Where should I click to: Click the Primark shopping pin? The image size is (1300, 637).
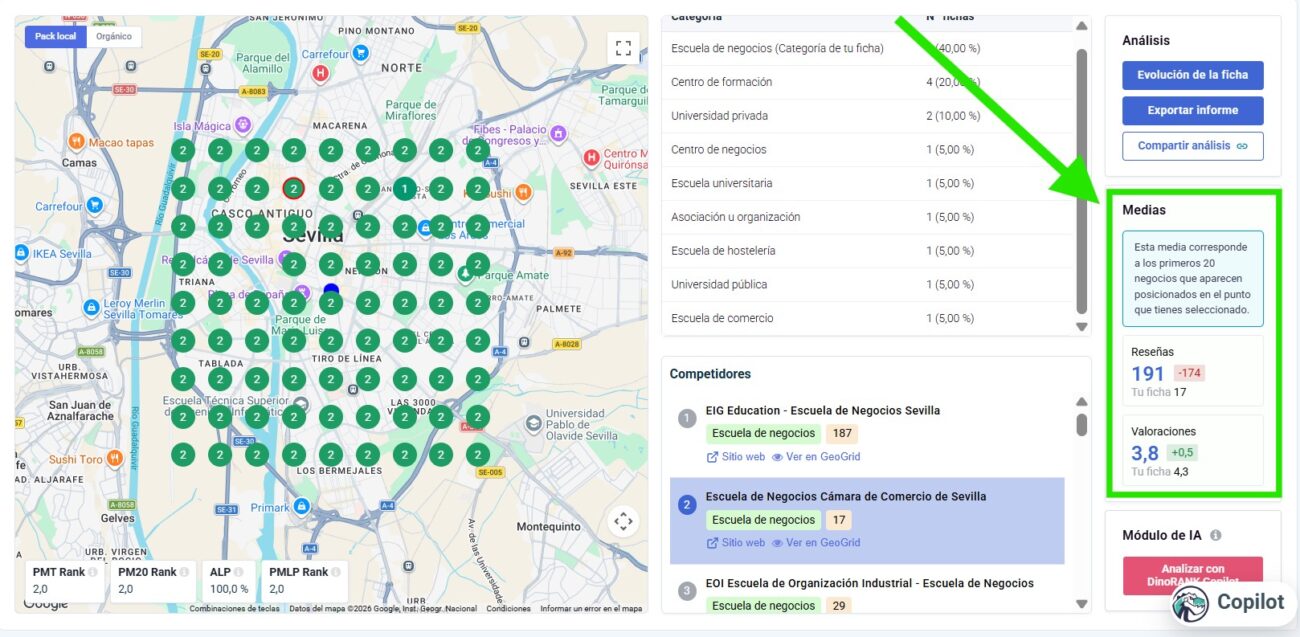(x=301, y=507)
